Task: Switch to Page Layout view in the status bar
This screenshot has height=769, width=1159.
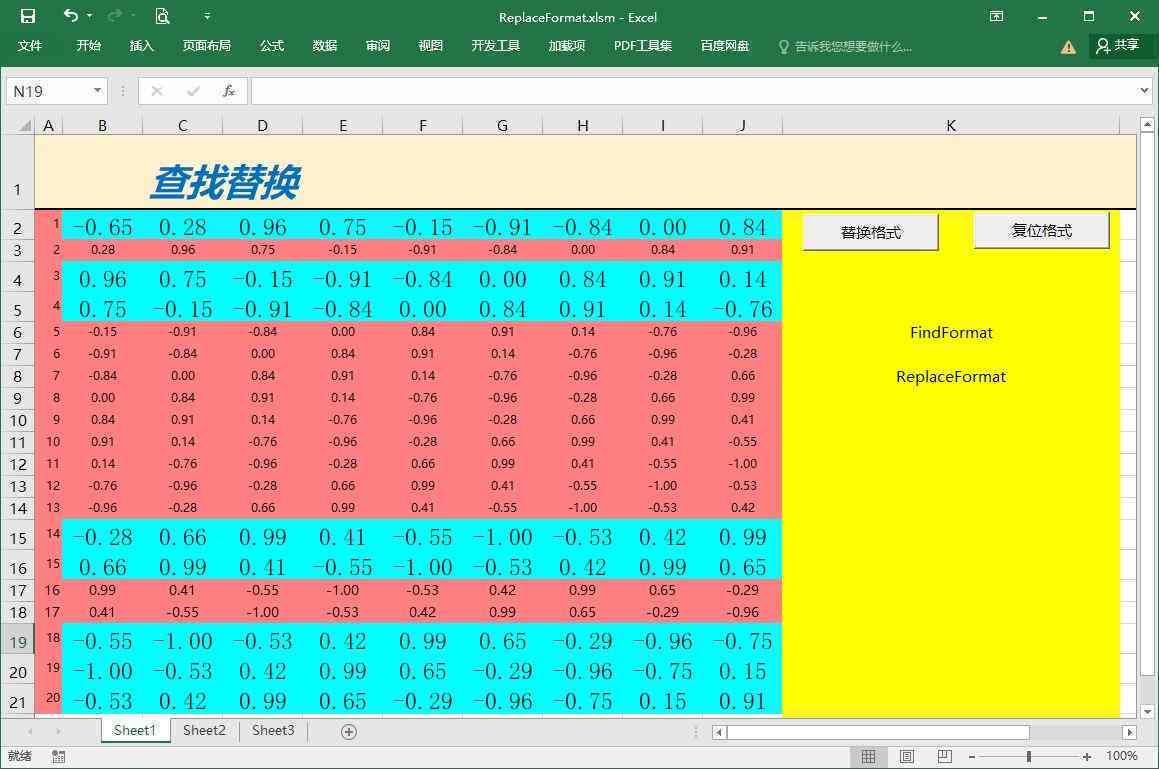Action: click(907, 756)
